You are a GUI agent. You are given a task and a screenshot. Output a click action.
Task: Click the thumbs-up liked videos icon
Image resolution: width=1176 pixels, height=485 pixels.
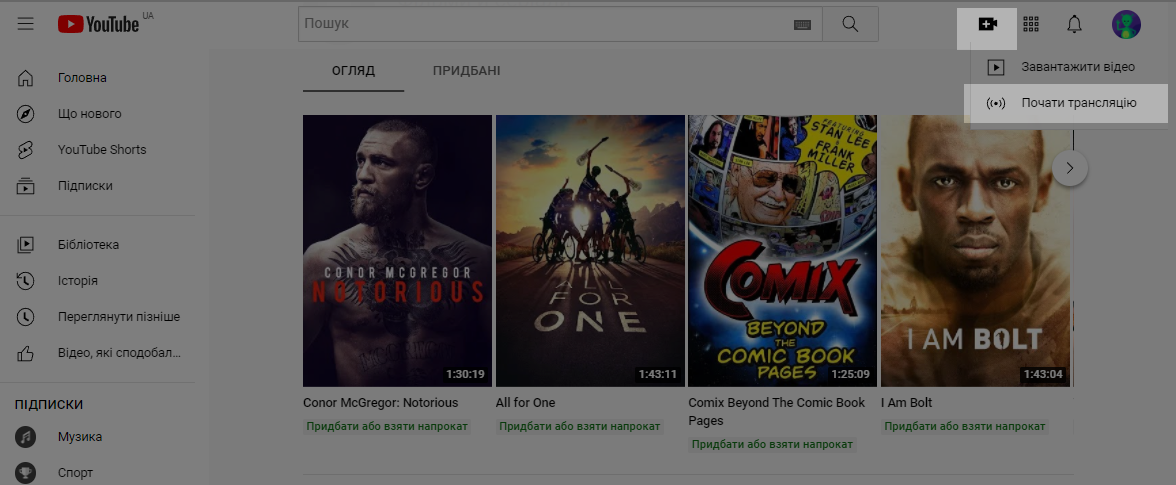point(26,352)
